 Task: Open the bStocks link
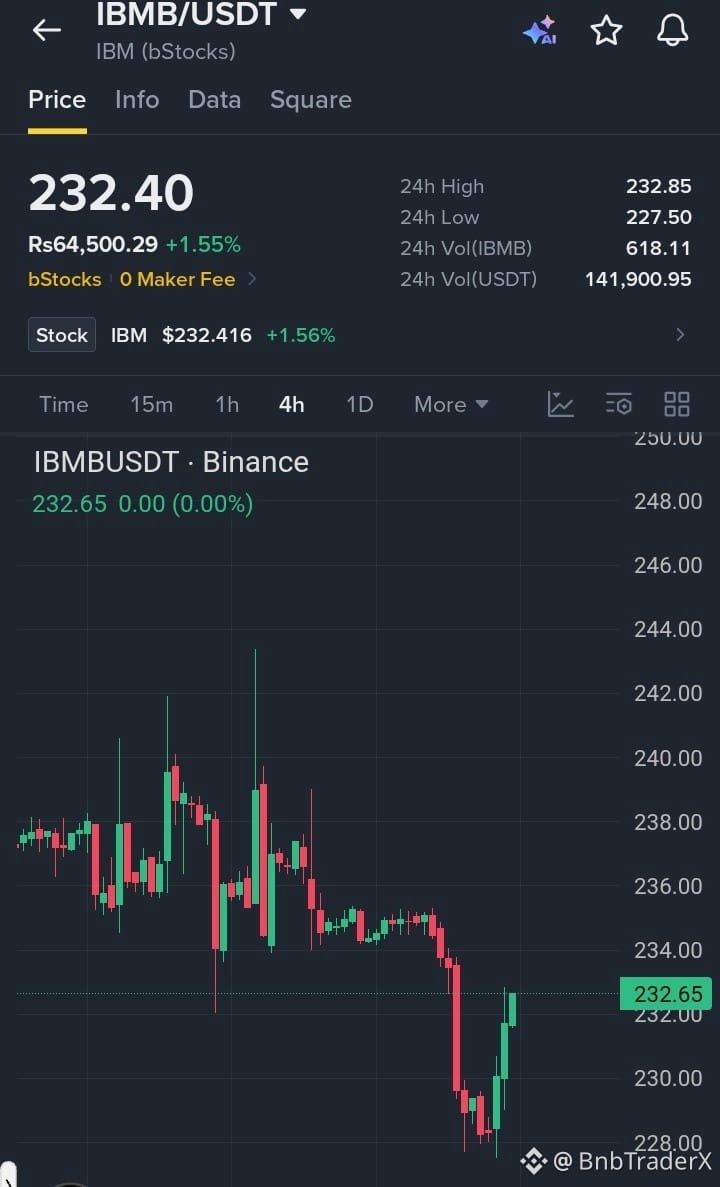[64, 279]
